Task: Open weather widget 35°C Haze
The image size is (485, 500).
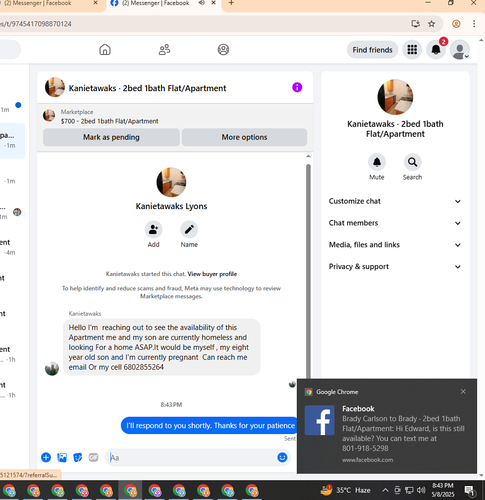Action: click(x=345, y=490)
